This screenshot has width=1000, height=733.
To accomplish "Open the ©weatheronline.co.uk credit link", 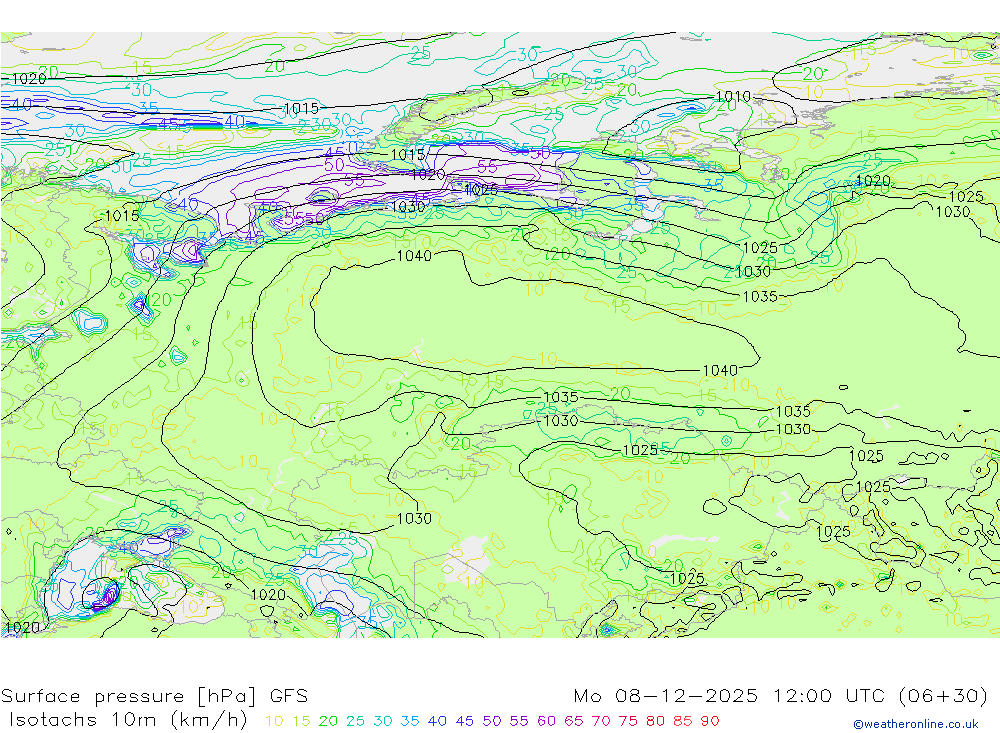I will point(916,724).
